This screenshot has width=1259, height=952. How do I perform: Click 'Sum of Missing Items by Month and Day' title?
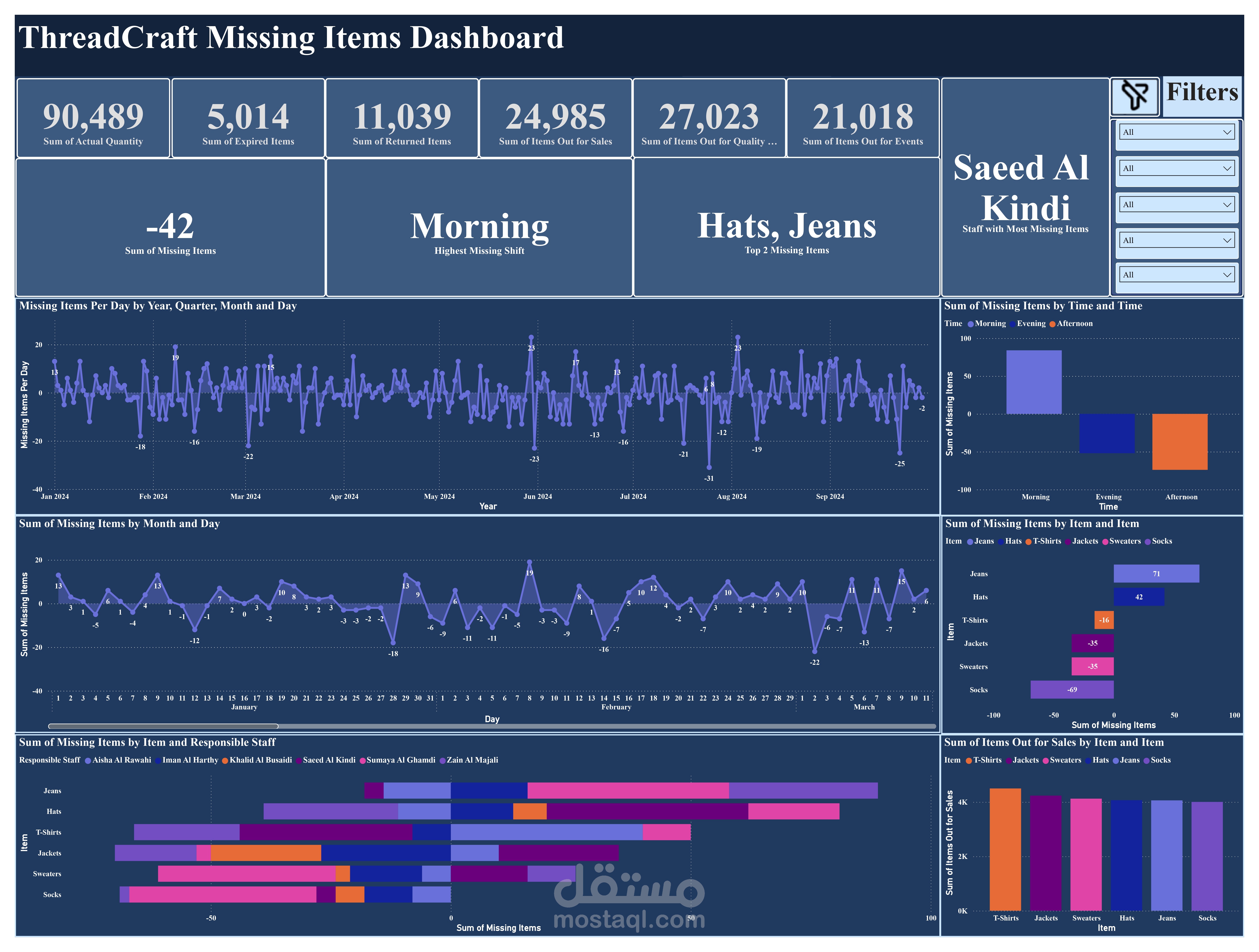pos(120,524)
